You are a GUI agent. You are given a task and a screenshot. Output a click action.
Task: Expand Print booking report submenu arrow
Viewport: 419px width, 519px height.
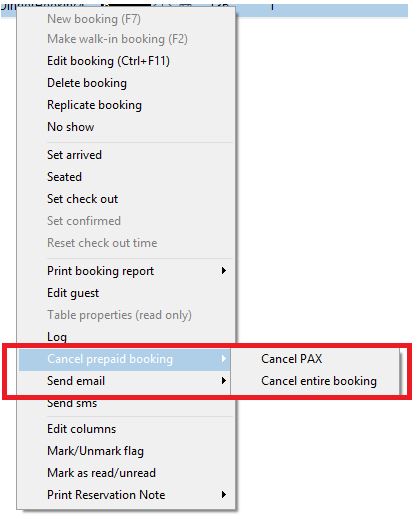224,271
